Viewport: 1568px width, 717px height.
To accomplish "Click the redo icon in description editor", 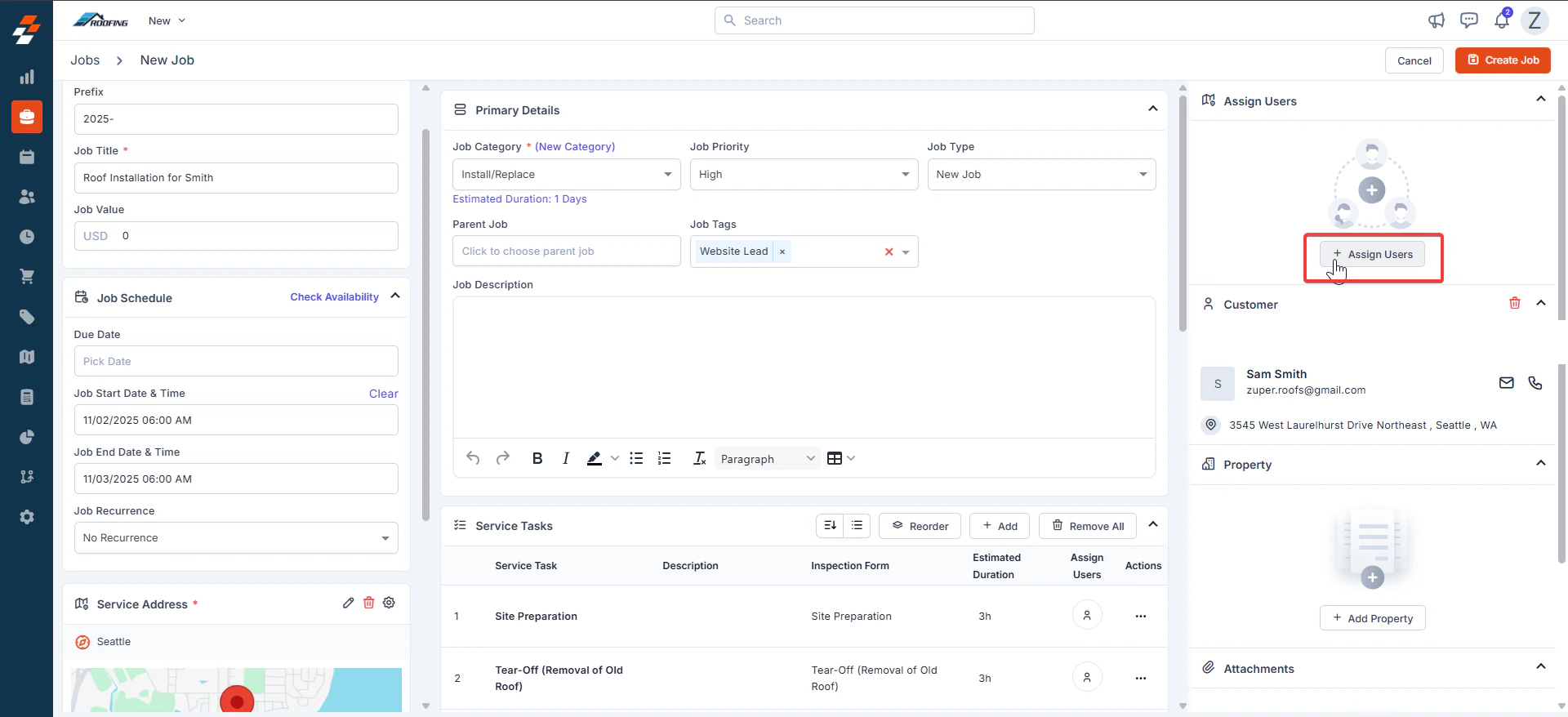I will point(503,458).
